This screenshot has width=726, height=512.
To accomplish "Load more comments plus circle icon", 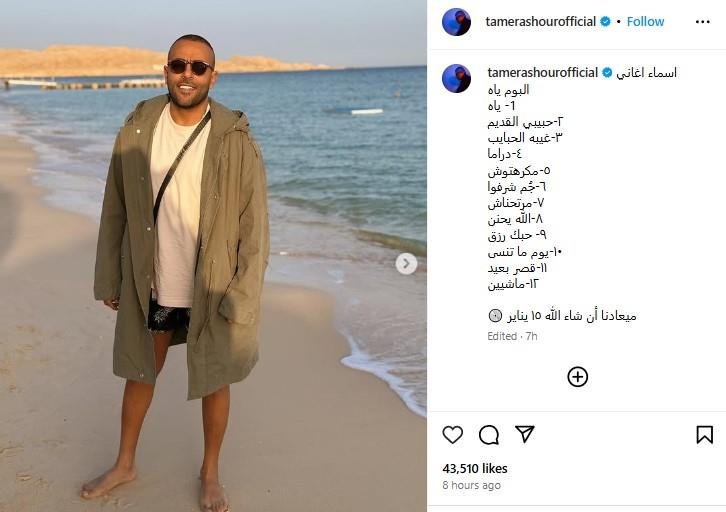I will coord(577,377).
